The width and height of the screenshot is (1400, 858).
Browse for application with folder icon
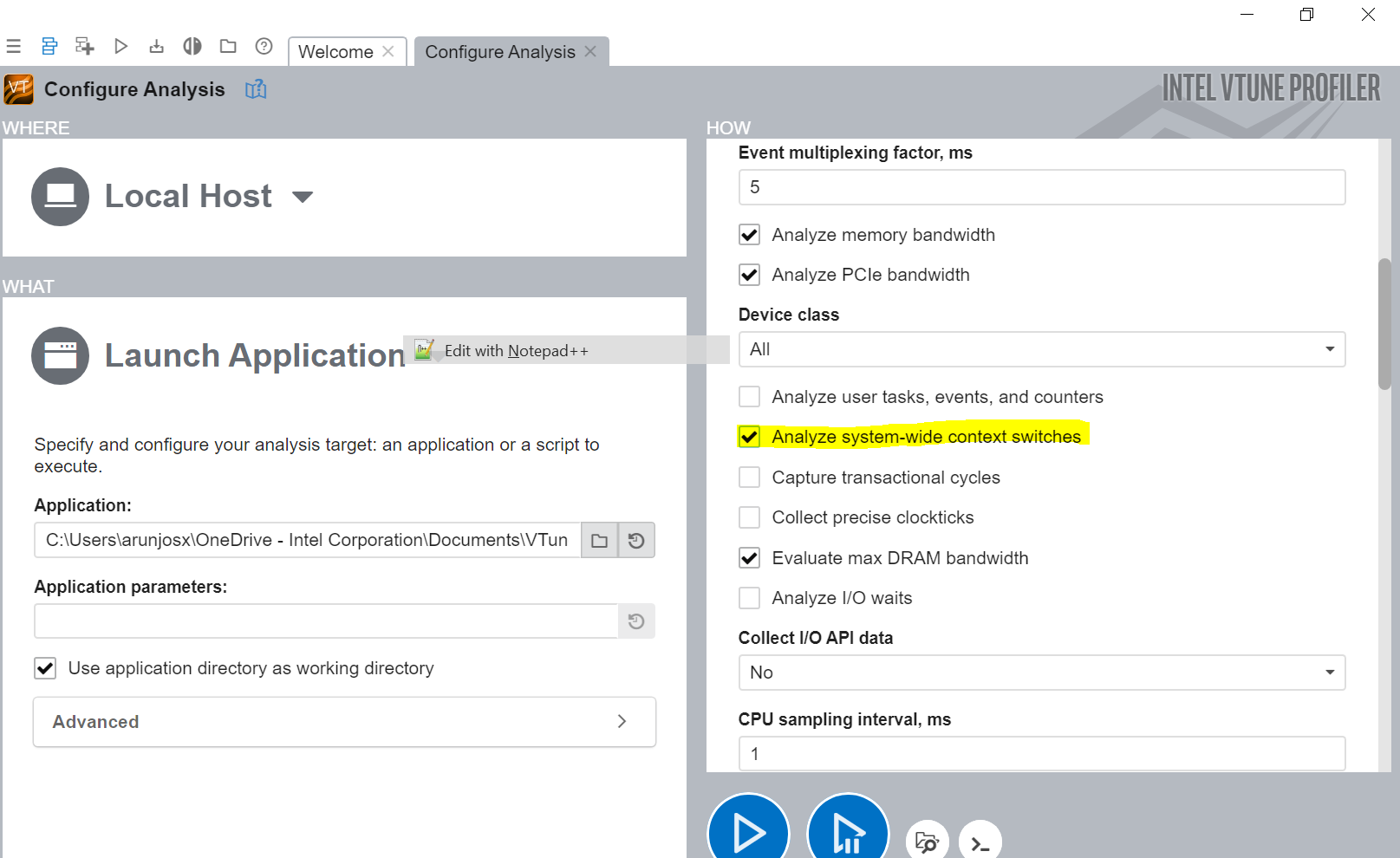click(x=599, y=541)
